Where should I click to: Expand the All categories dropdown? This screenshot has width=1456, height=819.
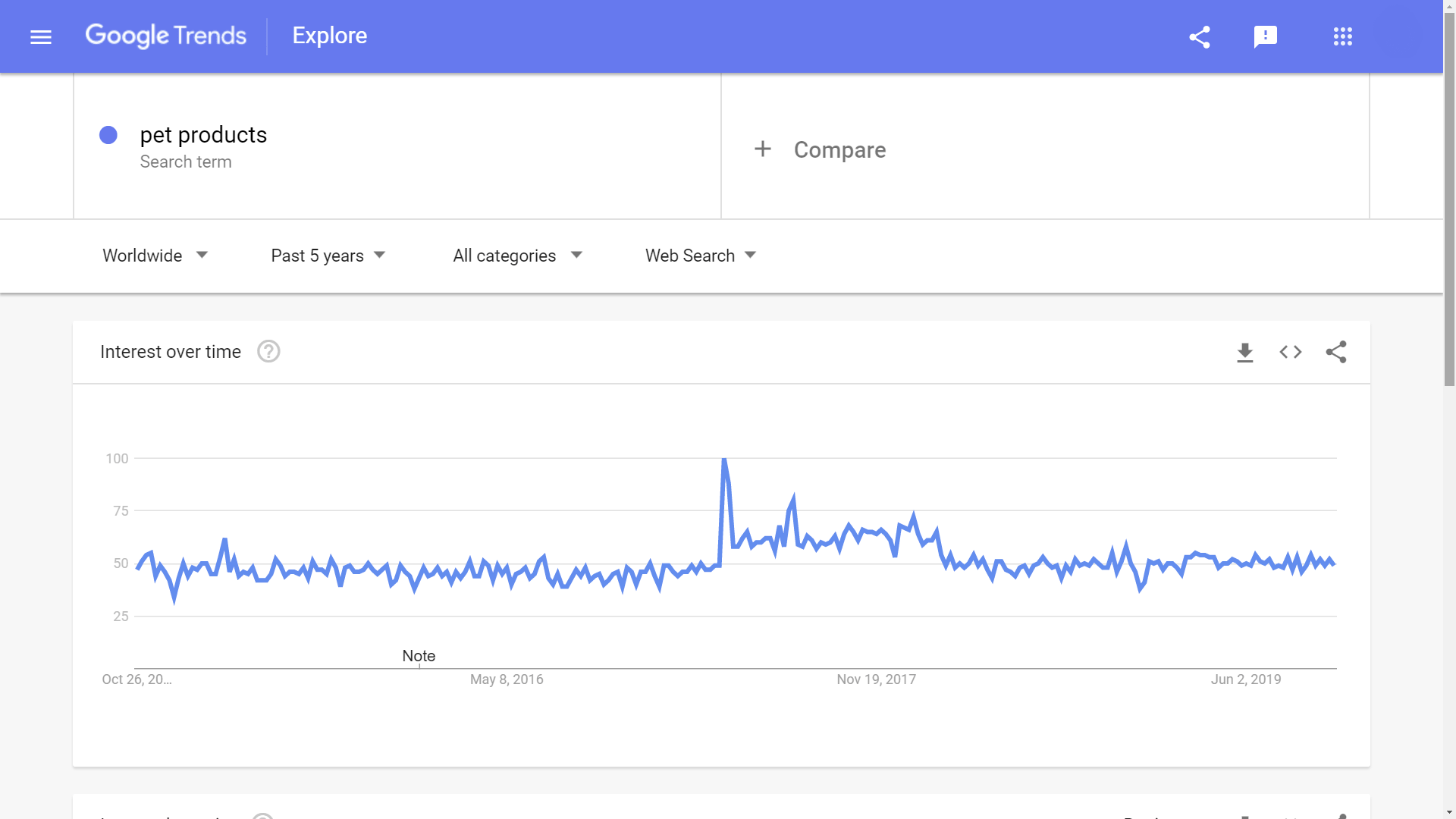point(517,256)
